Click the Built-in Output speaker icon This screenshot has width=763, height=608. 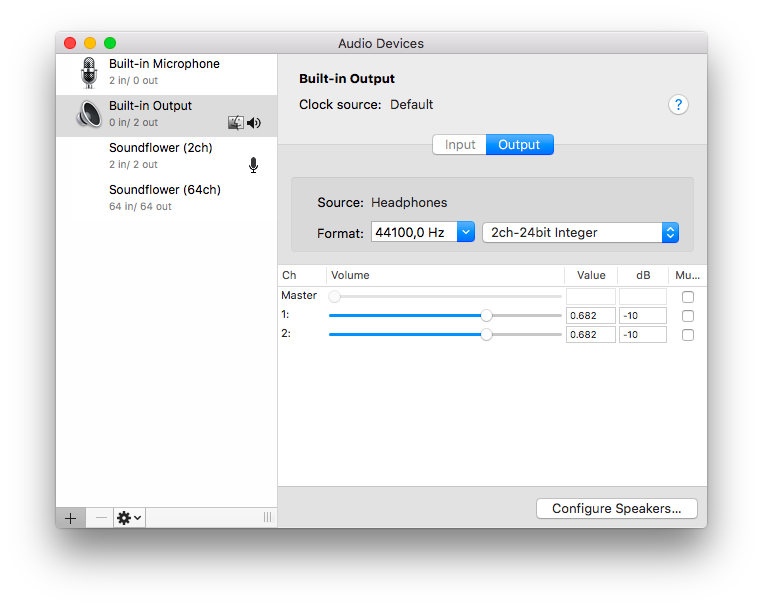(x=89, y=114)
